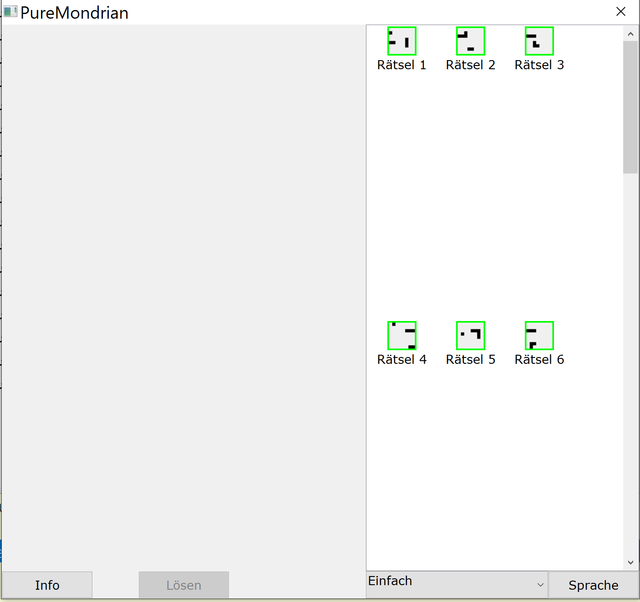The image size is (640, 602).
Task: Click the PureMondrian app icon in title bar
Action: (11, 12)
